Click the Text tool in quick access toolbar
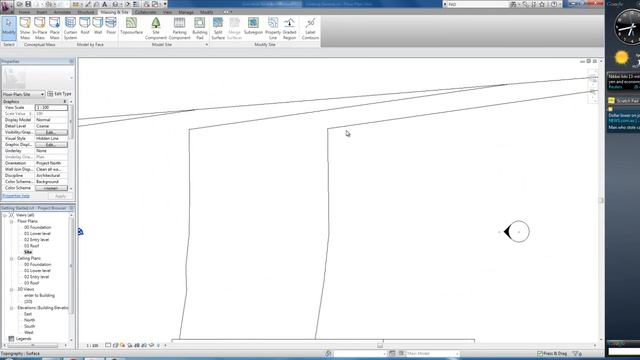640x360 pixels. [105, 4]
